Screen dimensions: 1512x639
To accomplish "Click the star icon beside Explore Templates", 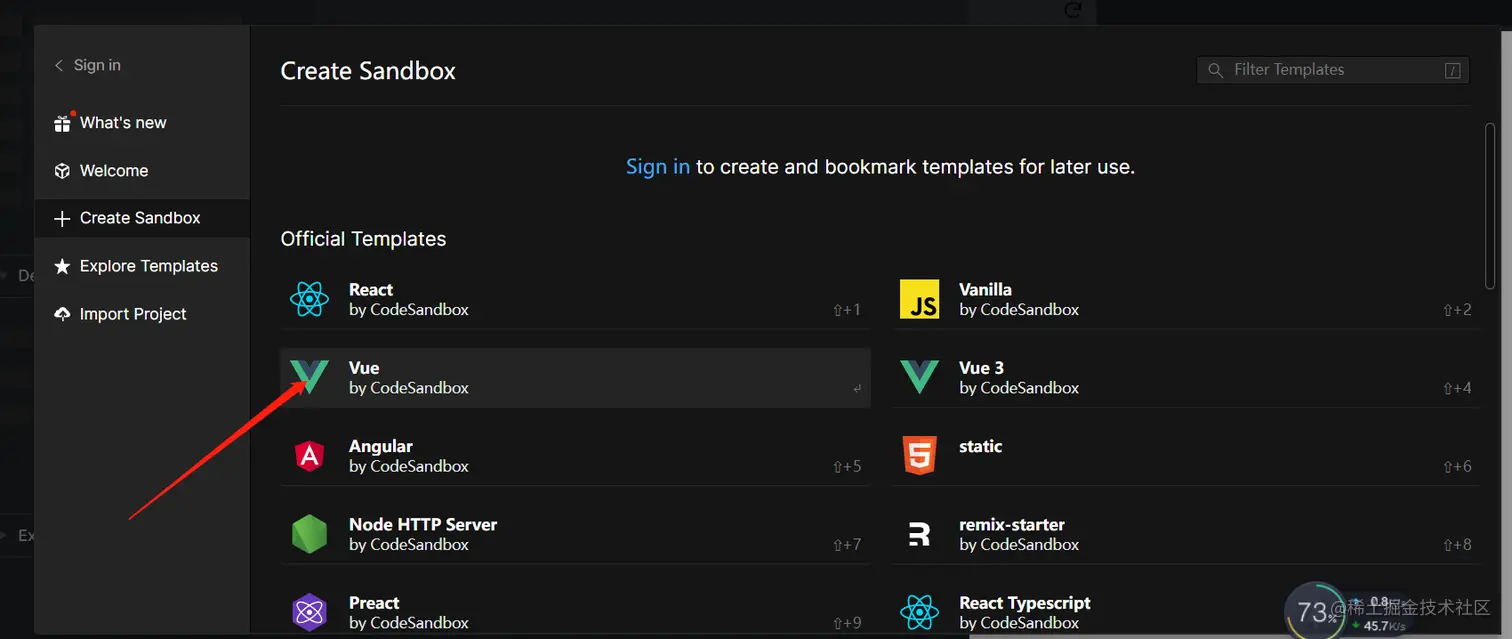I will click(62, 266).
